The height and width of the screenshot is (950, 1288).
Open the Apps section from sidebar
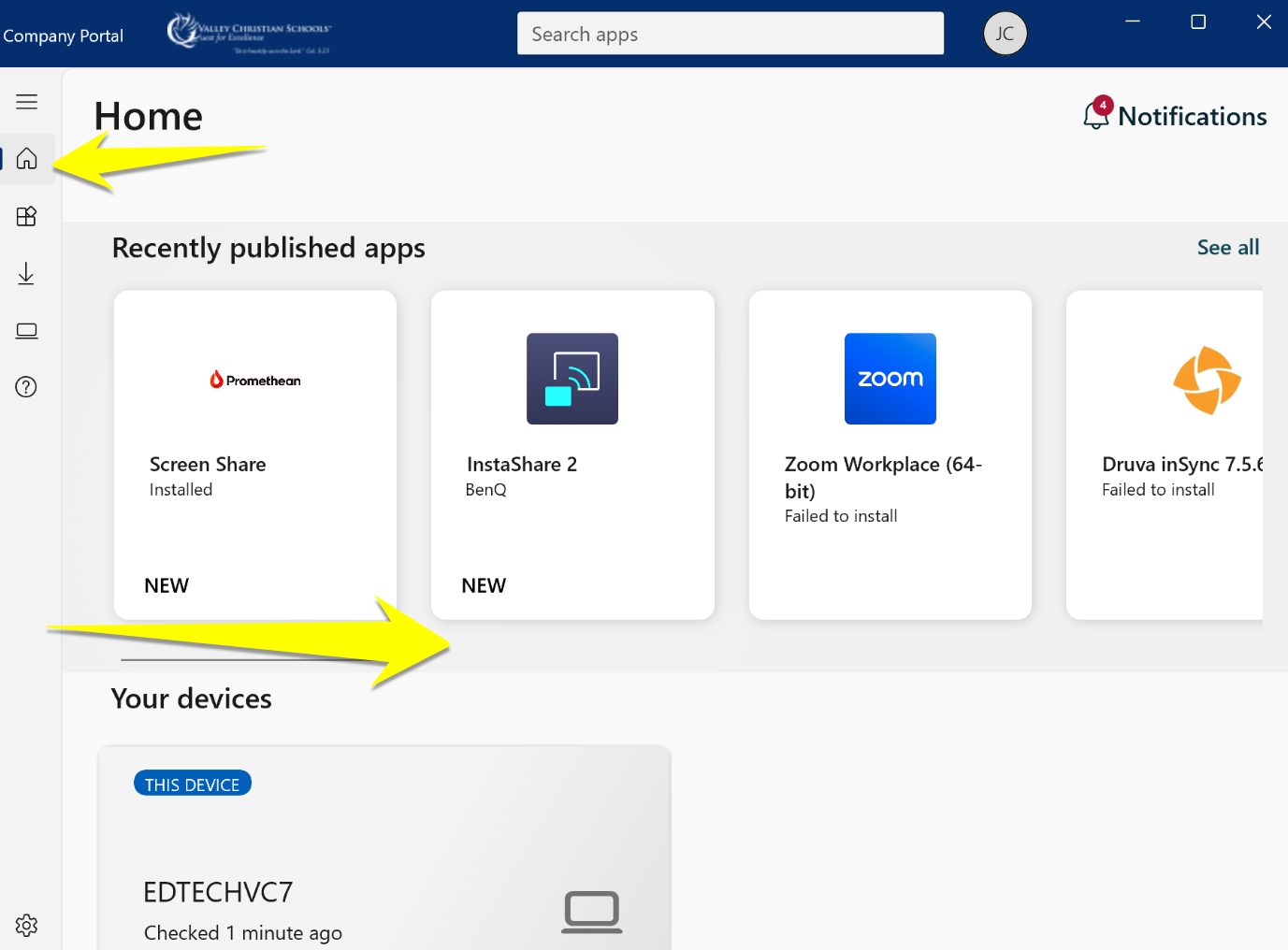(x=26, y=216)
